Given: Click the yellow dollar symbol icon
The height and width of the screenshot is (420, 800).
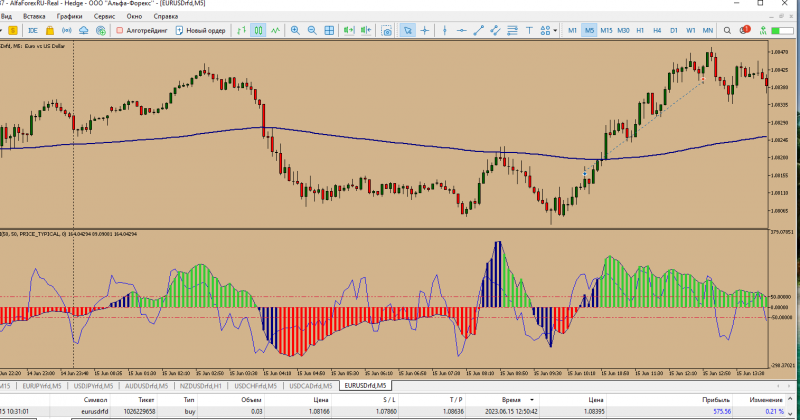Looking at the screenshot, I should 13,31.
